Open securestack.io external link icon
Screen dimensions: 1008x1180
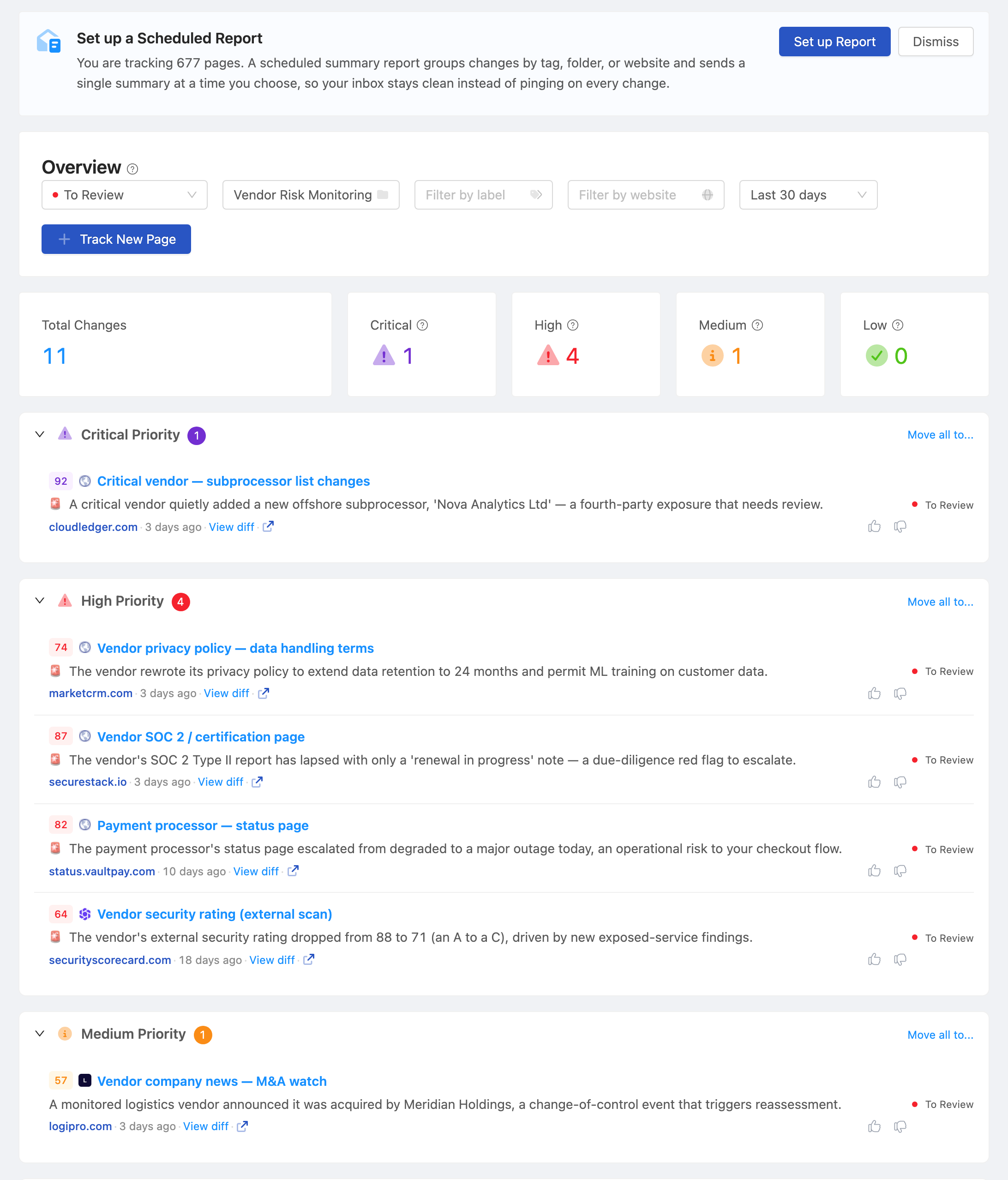[258, 782]
